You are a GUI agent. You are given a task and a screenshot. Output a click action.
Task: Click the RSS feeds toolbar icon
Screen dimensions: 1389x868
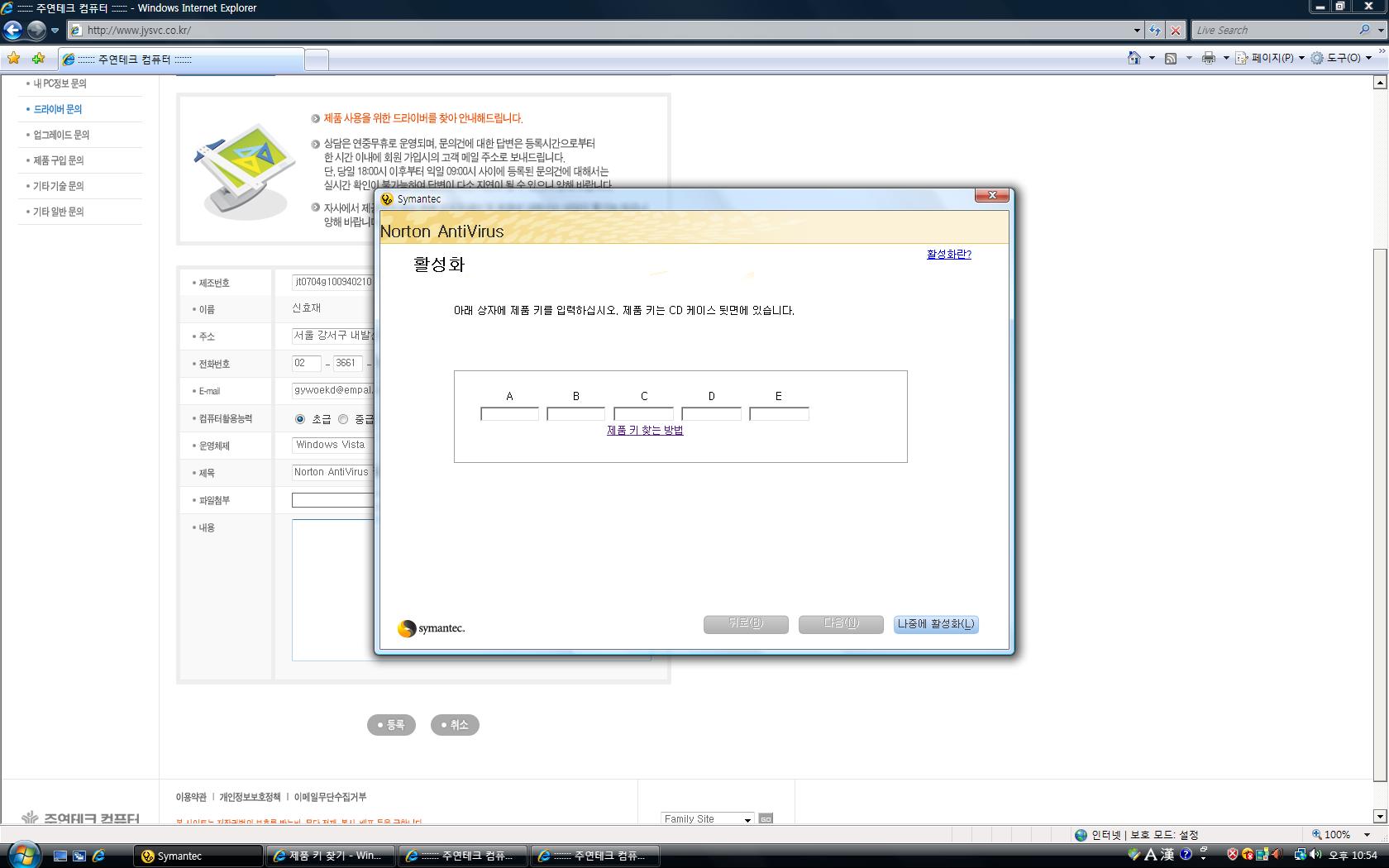[x=1171, y=58]
